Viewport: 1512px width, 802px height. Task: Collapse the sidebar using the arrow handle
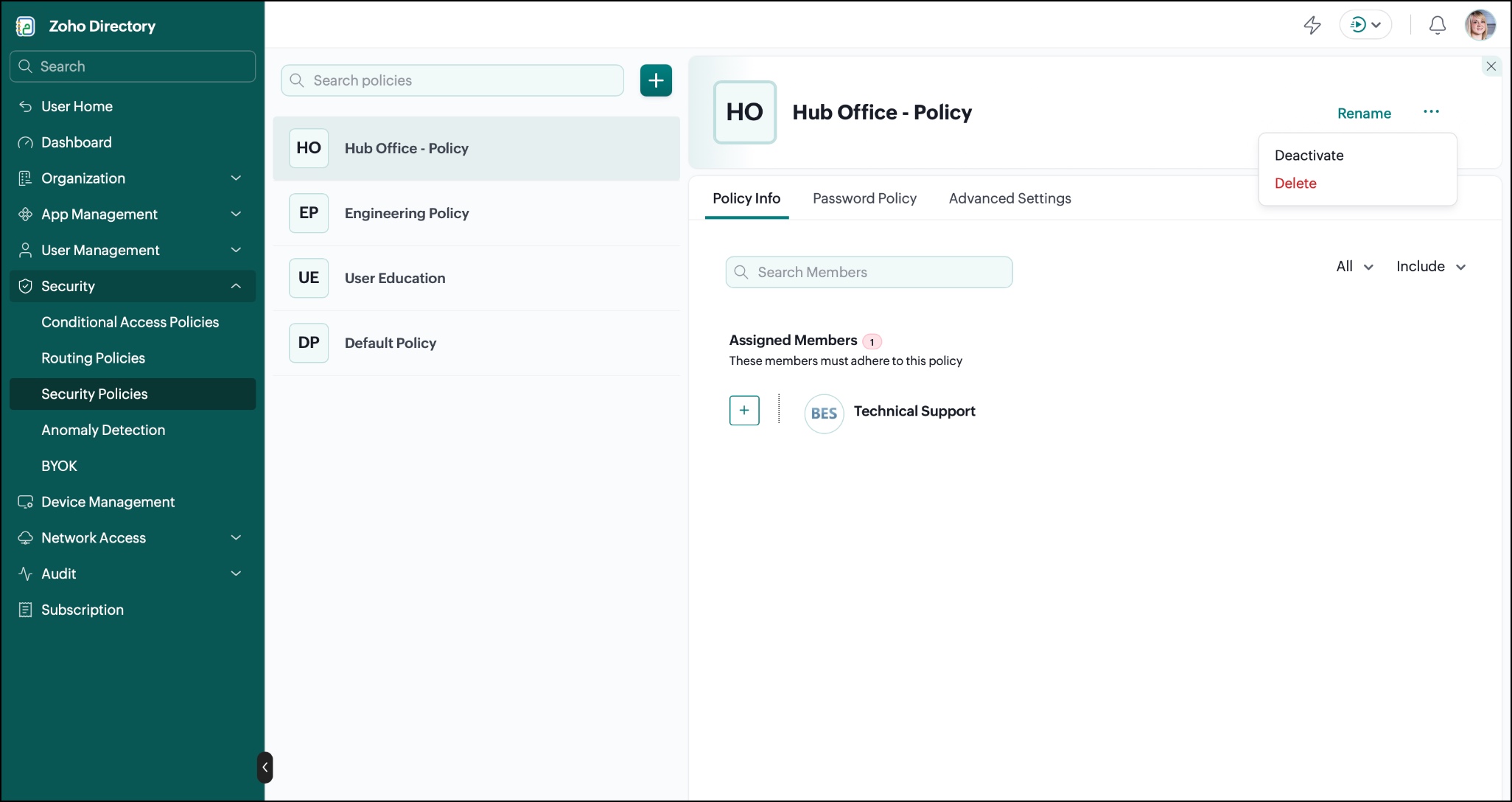coord(265,767)
